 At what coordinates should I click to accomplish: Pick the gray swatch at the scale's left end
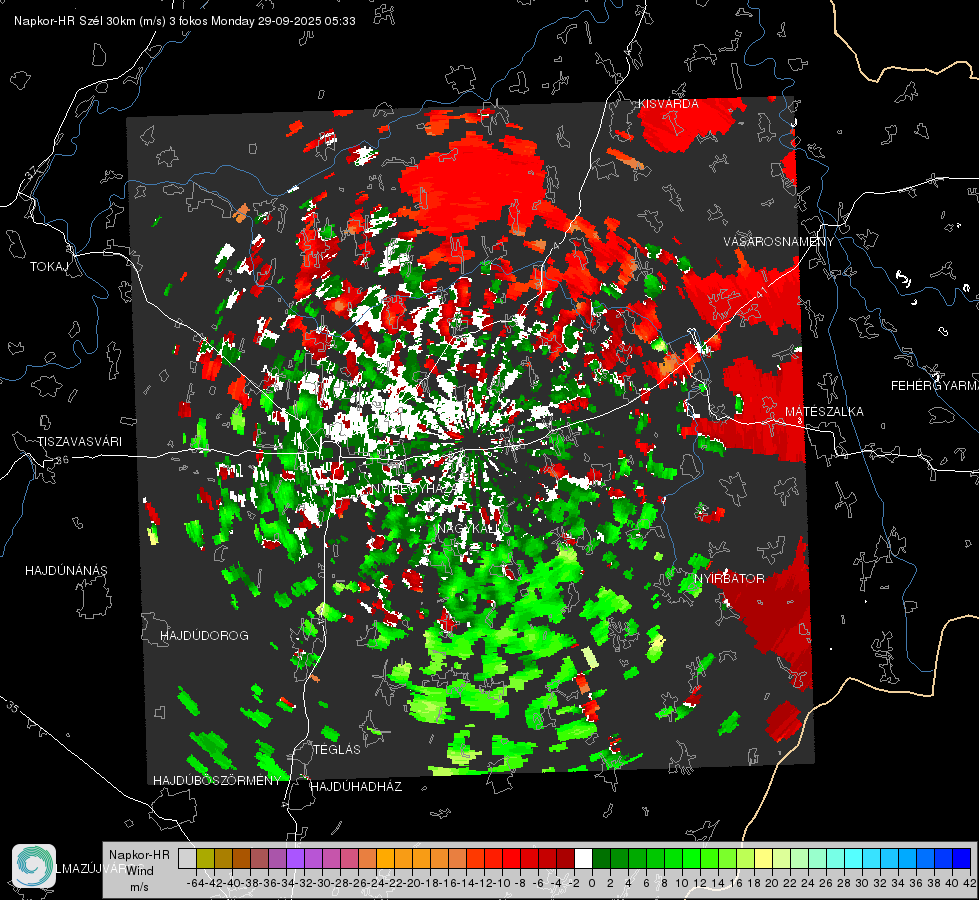(x=187, y=859)
